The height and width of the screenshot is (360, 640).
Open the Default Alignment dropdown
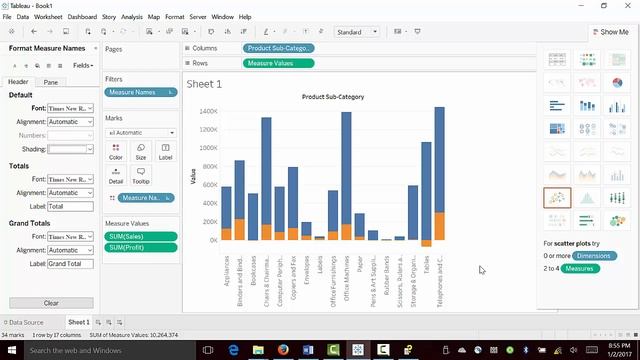pyautogui.click(x=71, y=122)
